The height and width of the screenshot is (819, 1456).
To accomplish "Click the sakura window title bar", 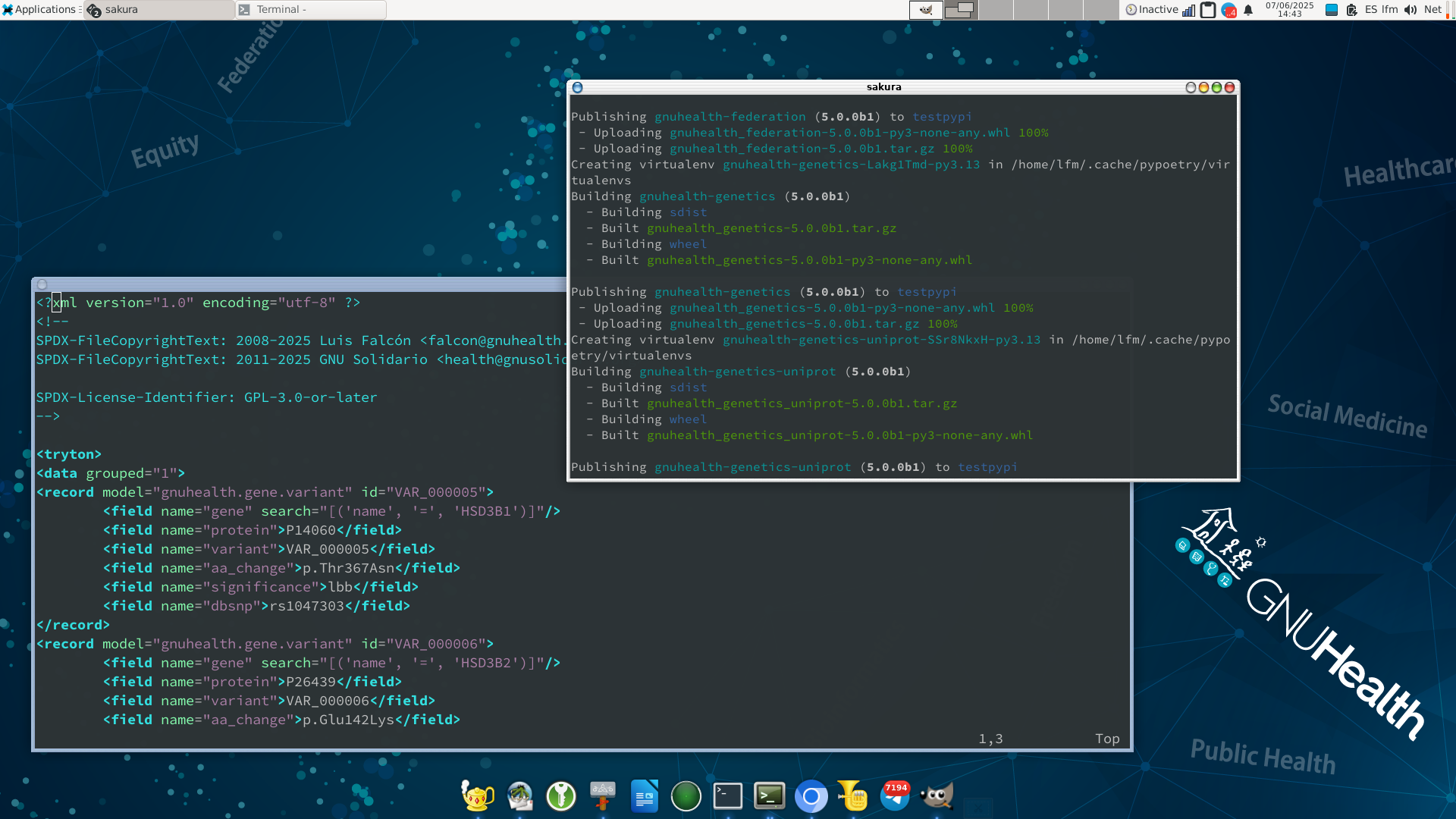I will (x=883, y=87).
